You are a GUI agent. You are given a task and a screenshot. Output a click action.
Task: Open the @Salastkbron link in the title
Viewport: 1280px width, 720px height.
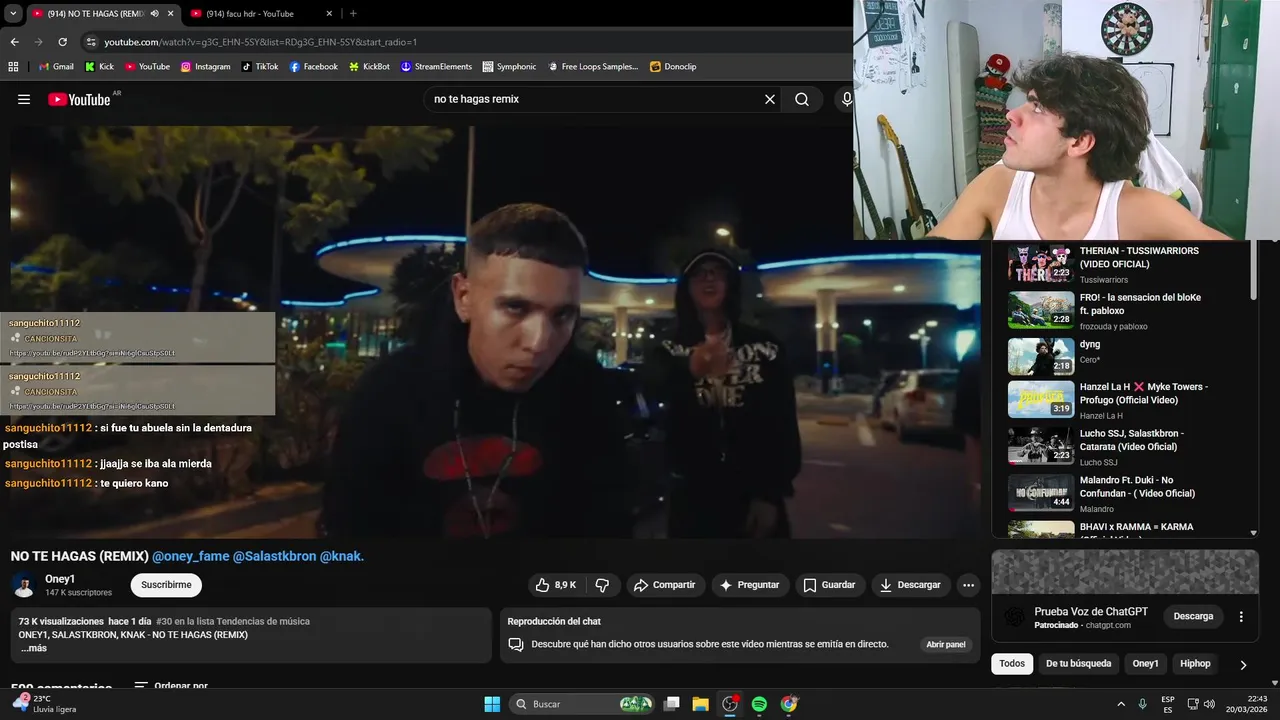tap(274, 556)
